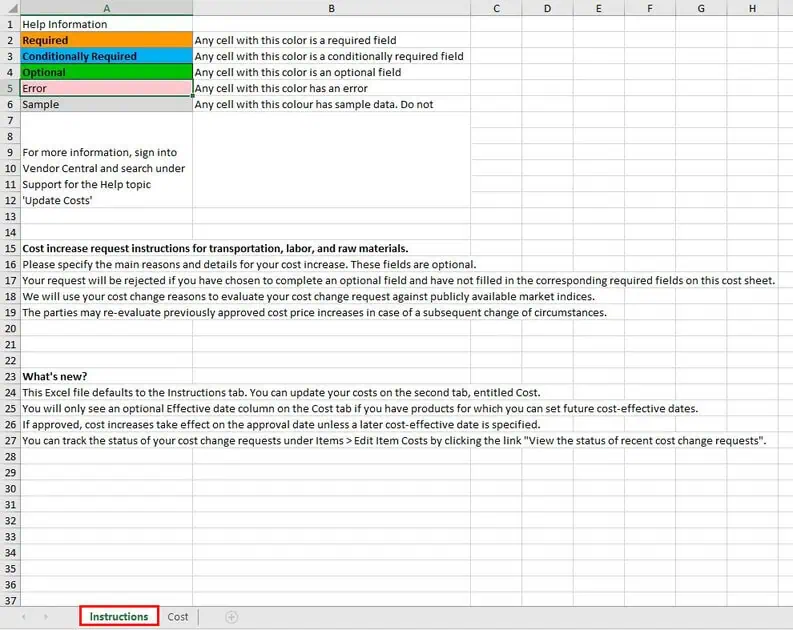Select column B header
Image resolution: width=793 pixels, height=630 pixels.
tap(331, 8)
